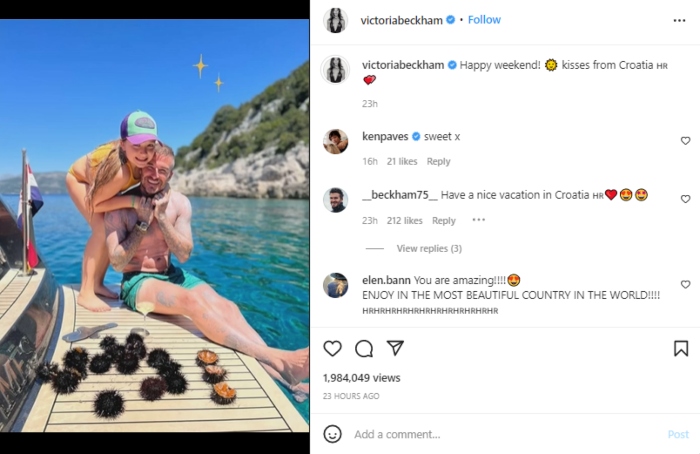
Task: Open __beckham75__'s profile avatar
Action: coord(336,199)
